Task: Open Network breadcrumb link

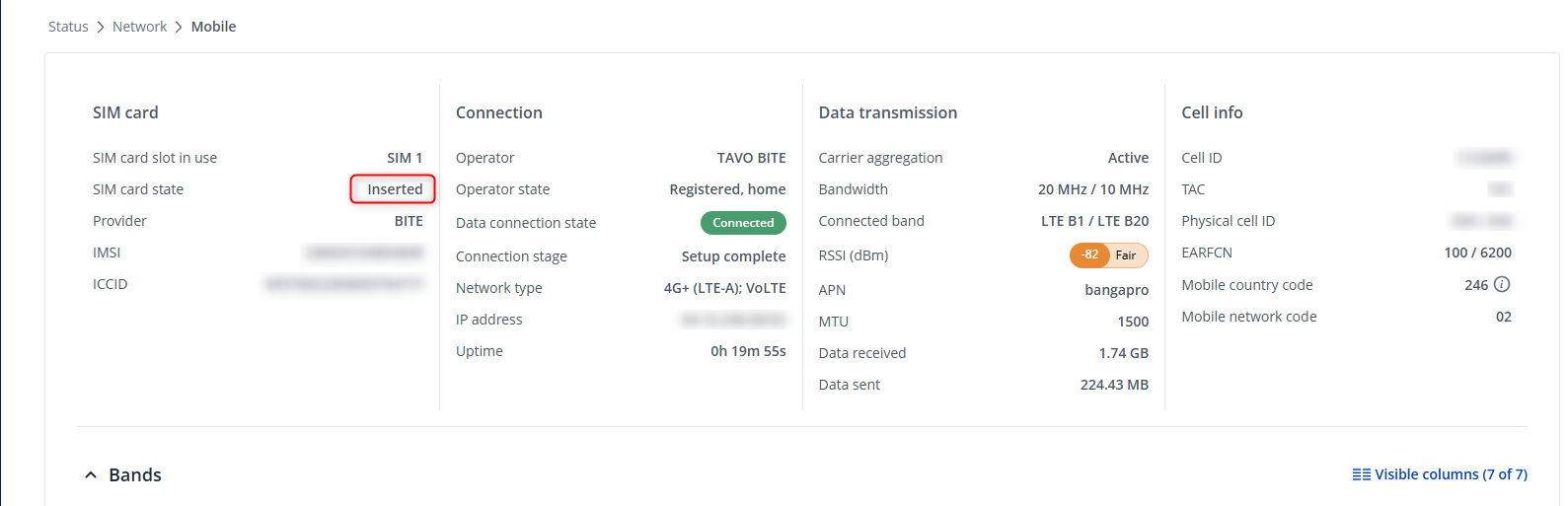Action: pos(139,27)
